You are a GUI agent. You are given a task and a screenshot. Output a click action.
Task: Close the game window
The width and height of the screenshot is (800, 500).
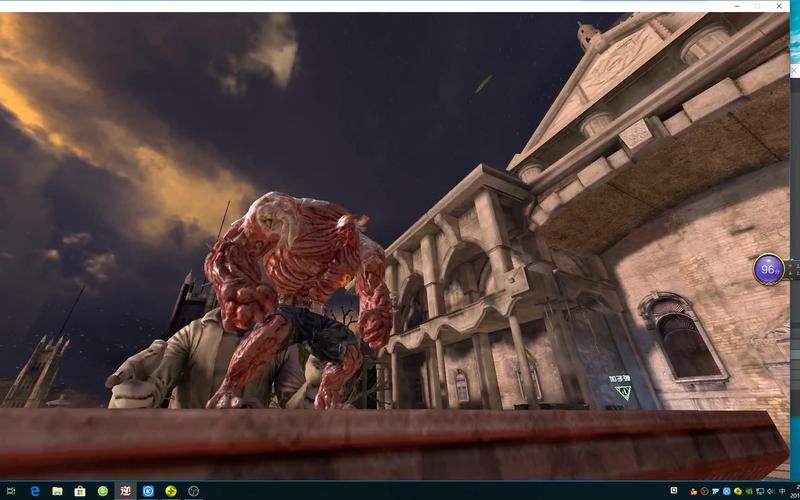(779, 6)
